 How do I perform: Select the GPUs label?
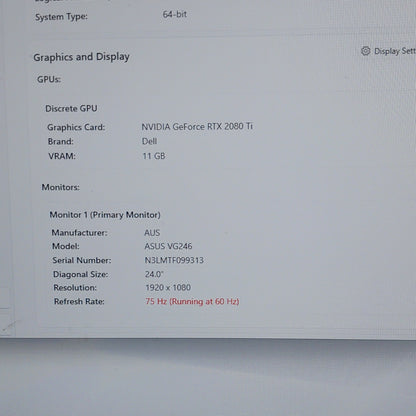coord(49,79)
